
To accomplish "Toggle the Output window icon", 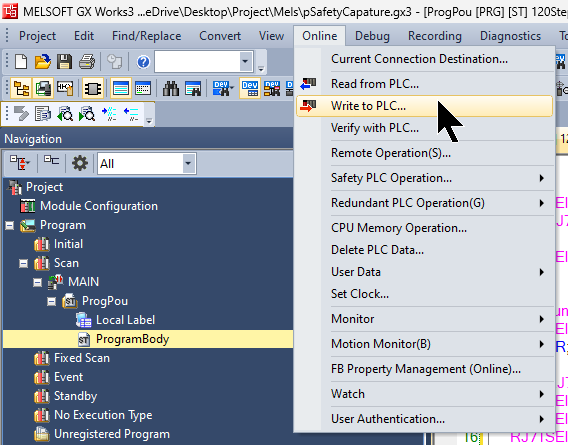I will (121, 88).
